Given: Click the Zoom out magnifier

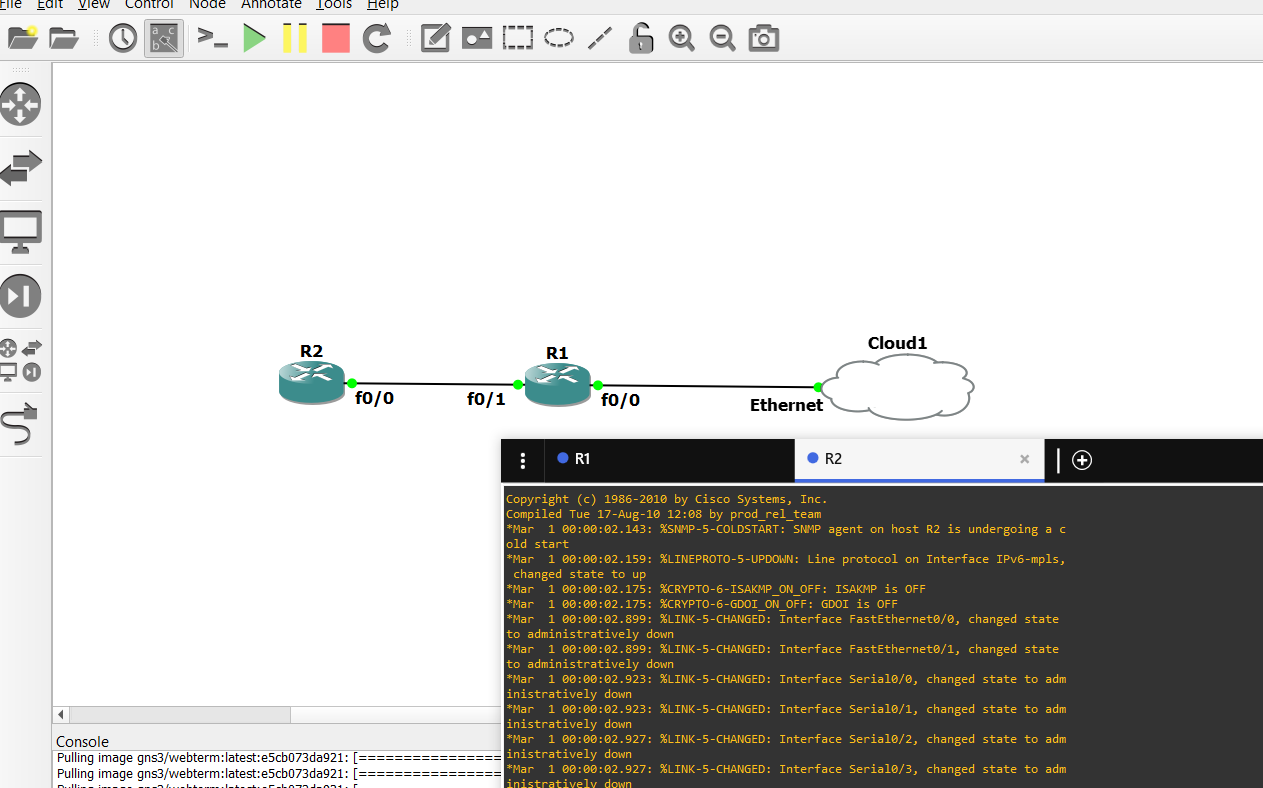Looking at the screenshot, I should pos(722,38).
